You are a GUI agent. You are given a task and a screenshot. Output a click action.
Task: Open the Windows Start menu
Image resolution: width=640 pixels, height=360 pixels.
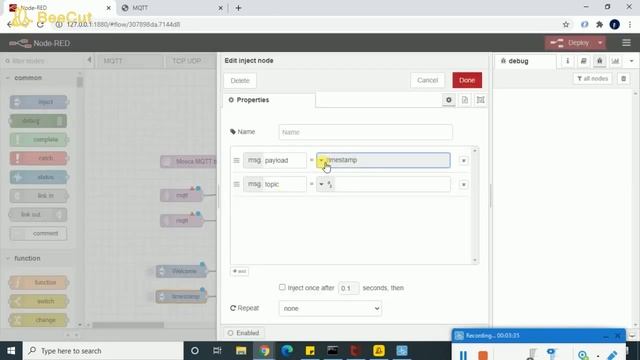[11, 351]
